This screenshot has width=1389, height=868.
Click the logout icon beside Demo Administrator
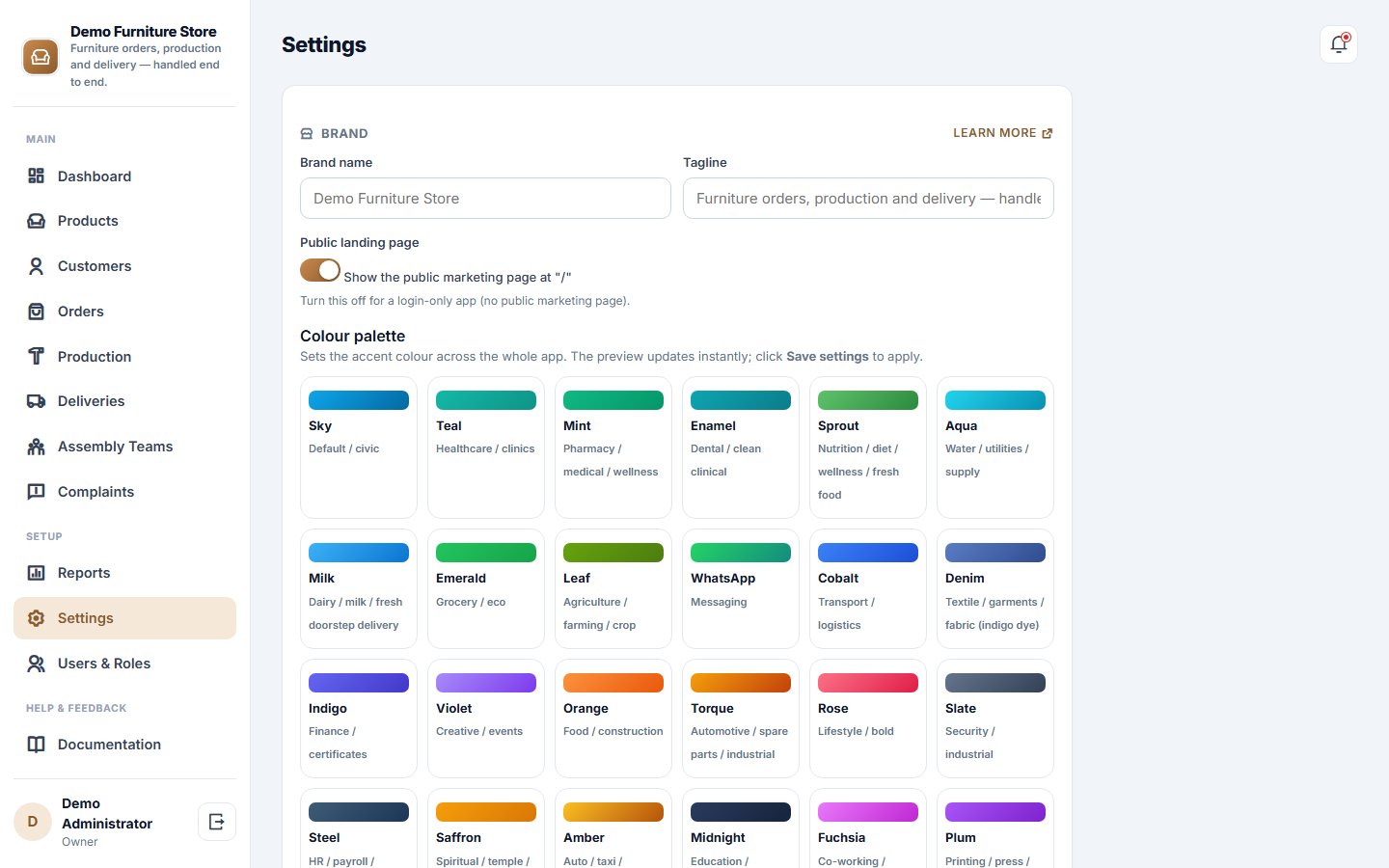[x=217, y=822]
